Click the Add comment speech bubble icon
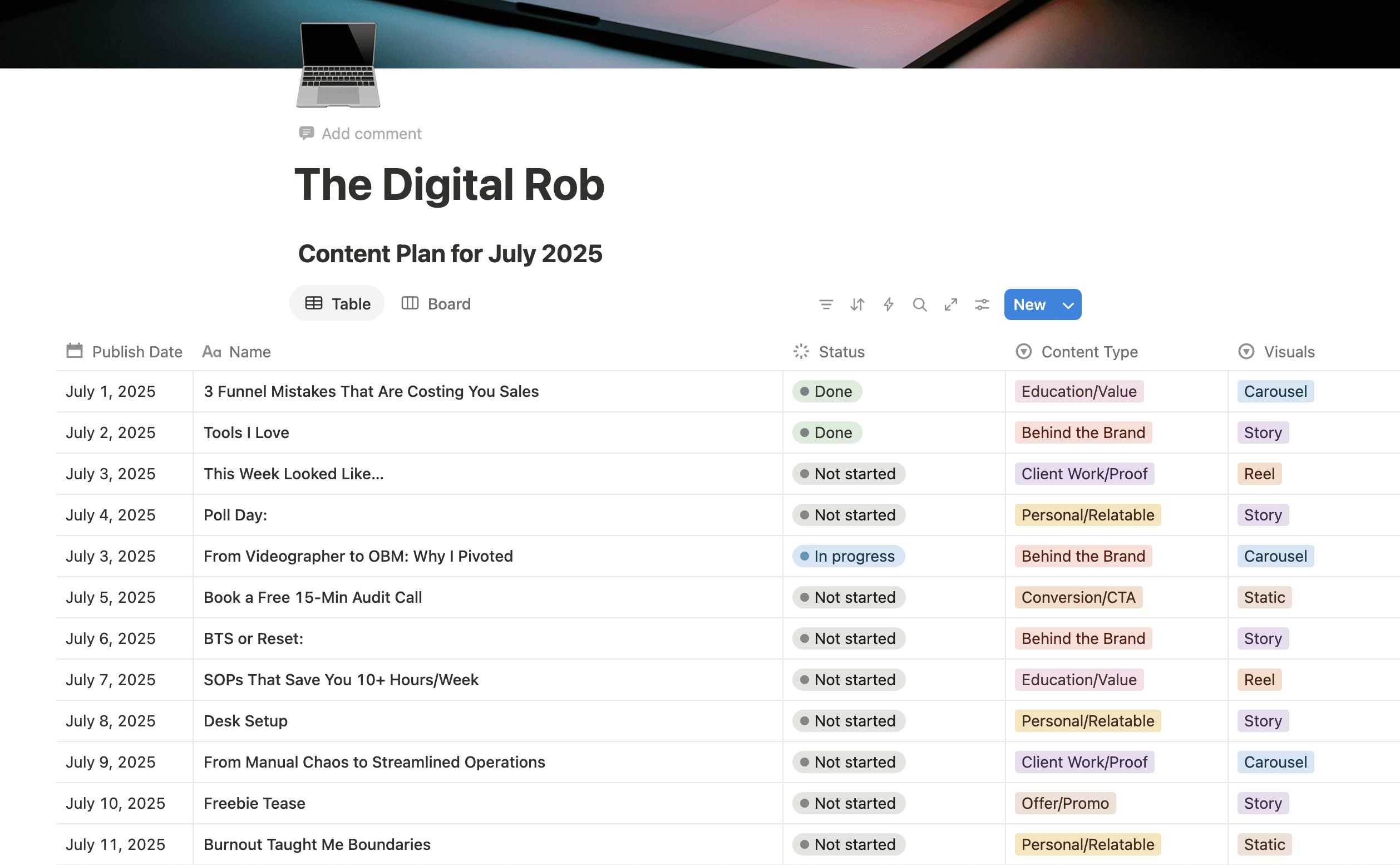 tap(306, 133)
